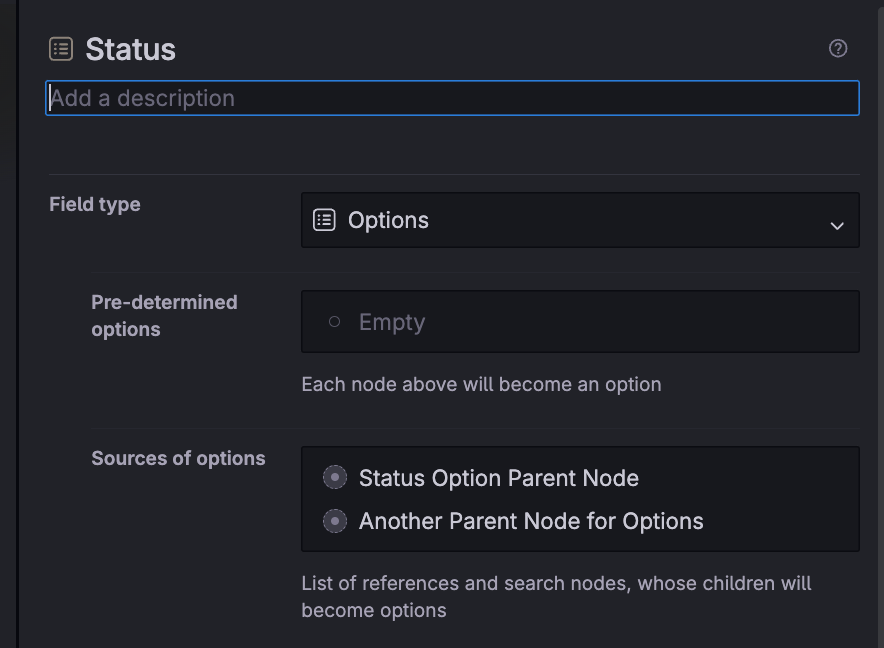Click the Add a description input field
The image size is (884, 648).
click(x=451, y=97)
